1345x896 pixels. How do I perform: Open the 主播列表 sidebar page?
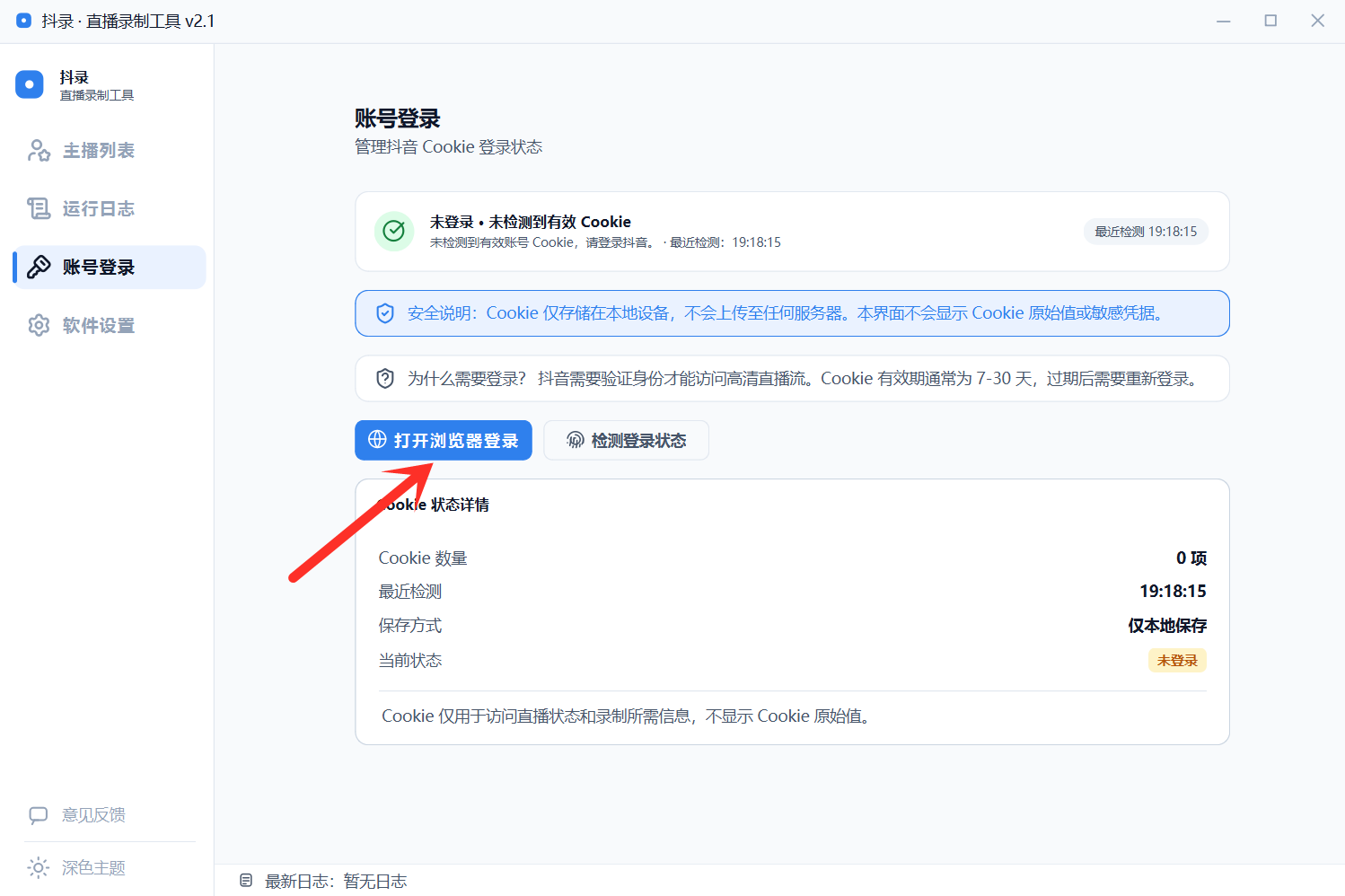pyautogui.click(x=110, y=151)
